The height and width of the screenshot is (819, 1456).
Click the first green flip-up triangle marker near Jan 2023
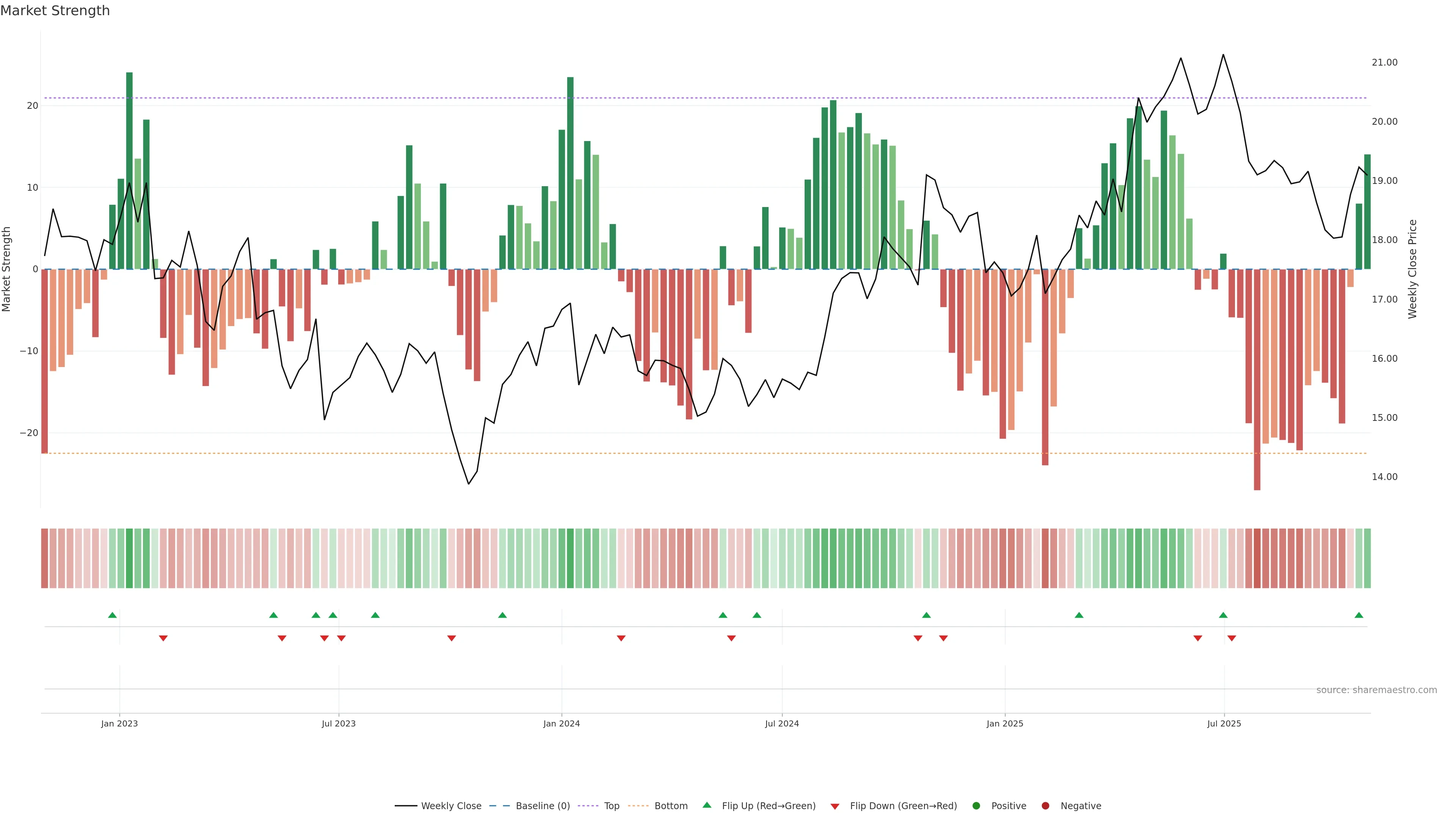coord(113,615)
